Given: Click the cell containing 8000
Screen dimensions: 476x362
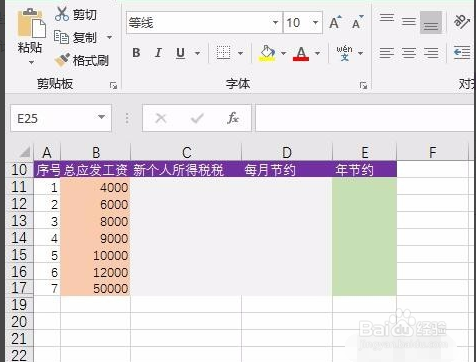Looking at the screenshot, I should [x=96, y=221].
